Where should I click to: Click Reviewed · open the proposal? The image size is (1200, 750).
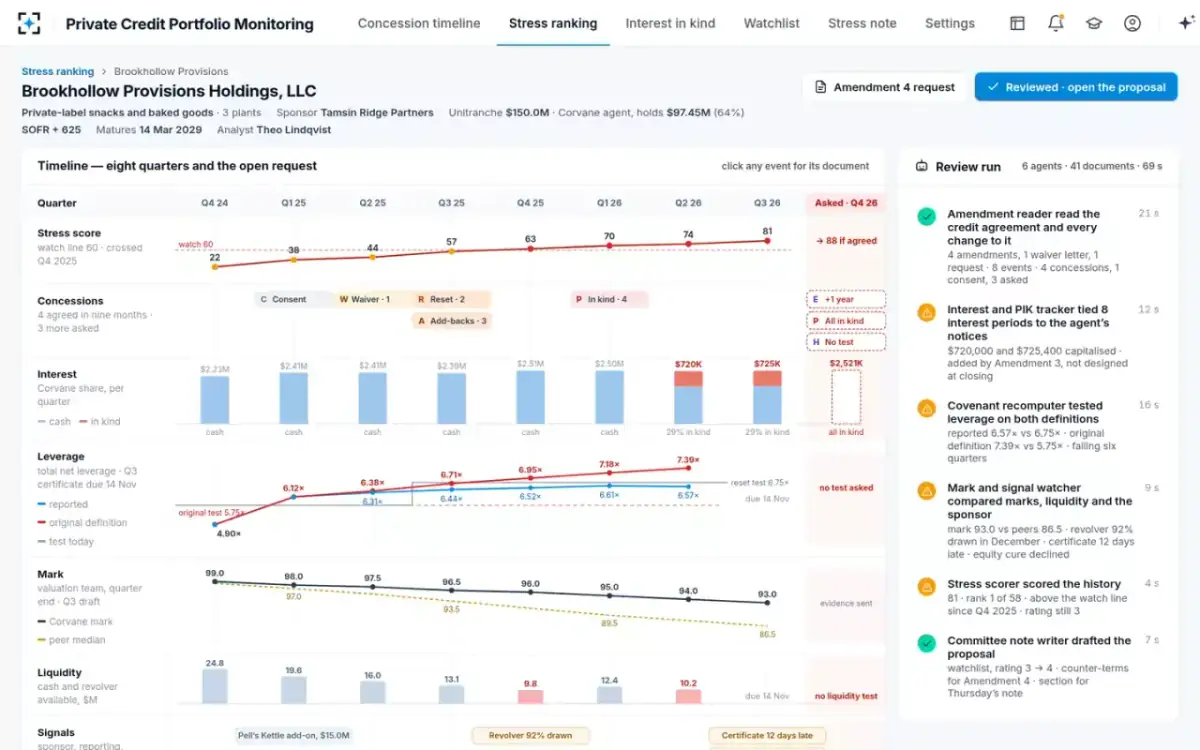(1076, 87)
